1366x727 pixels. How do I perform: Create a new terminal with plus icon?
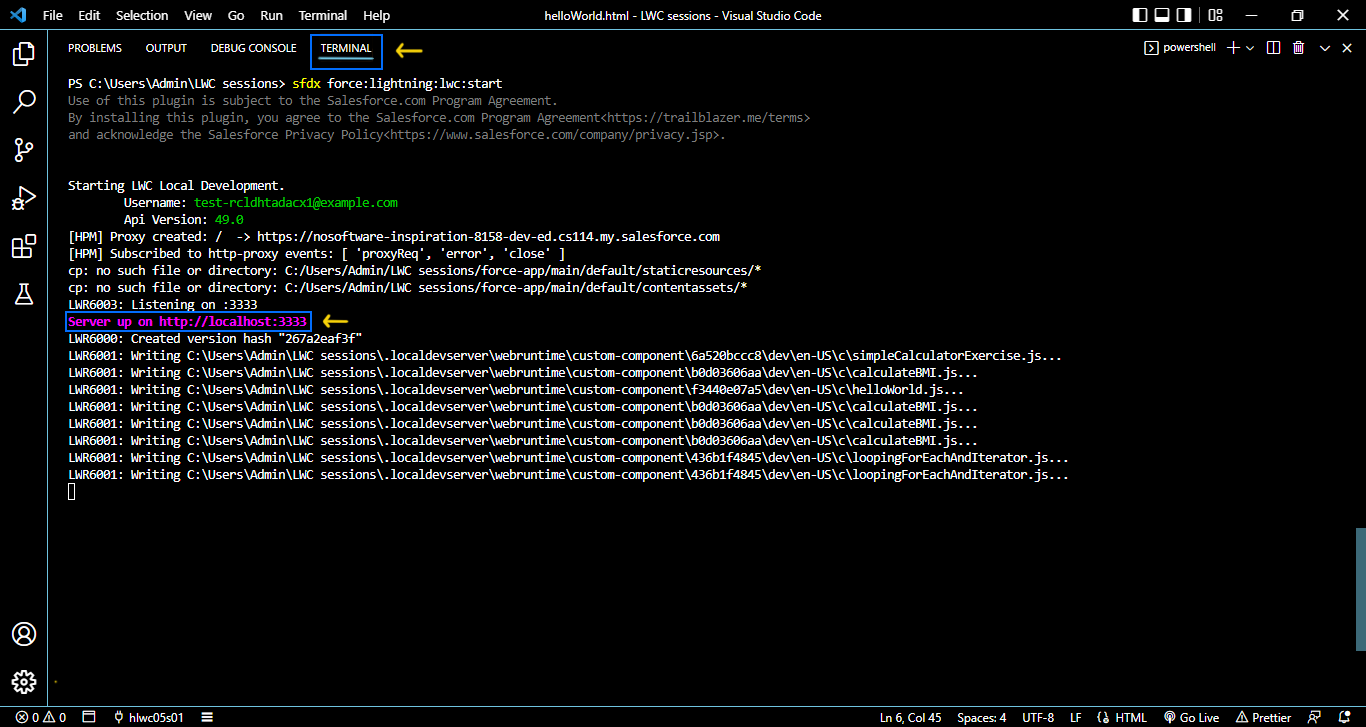[x=1233, y=48]
